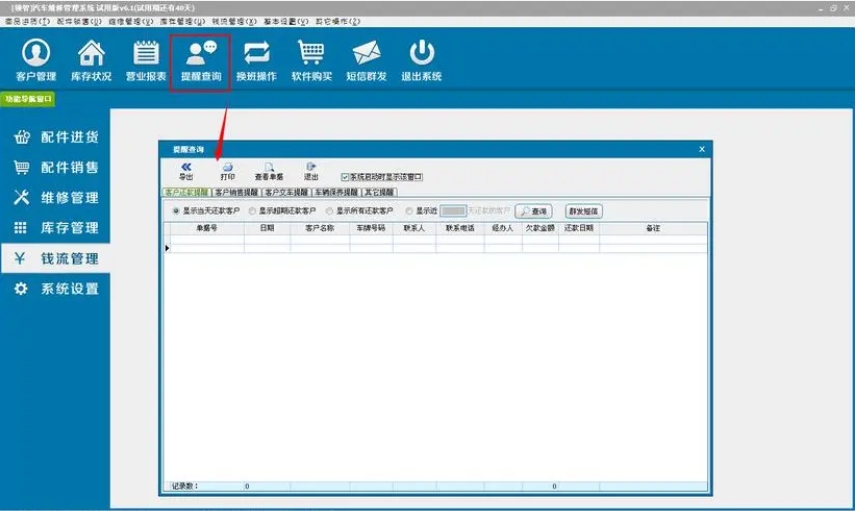
Task: Open the 库存管理(W) menu
Action: (x=182, y=21)
